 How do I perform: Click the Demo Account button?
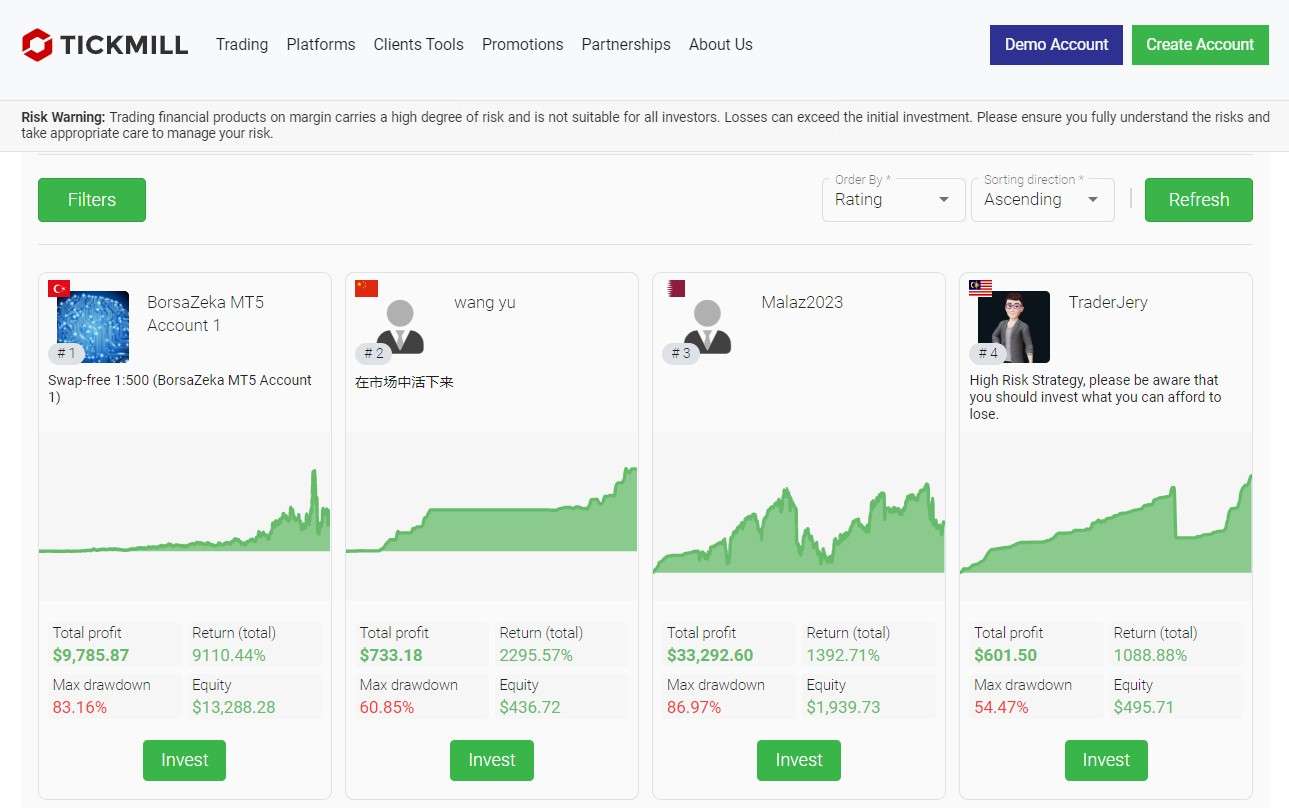pyautogui.click(x=1056, y=45)
